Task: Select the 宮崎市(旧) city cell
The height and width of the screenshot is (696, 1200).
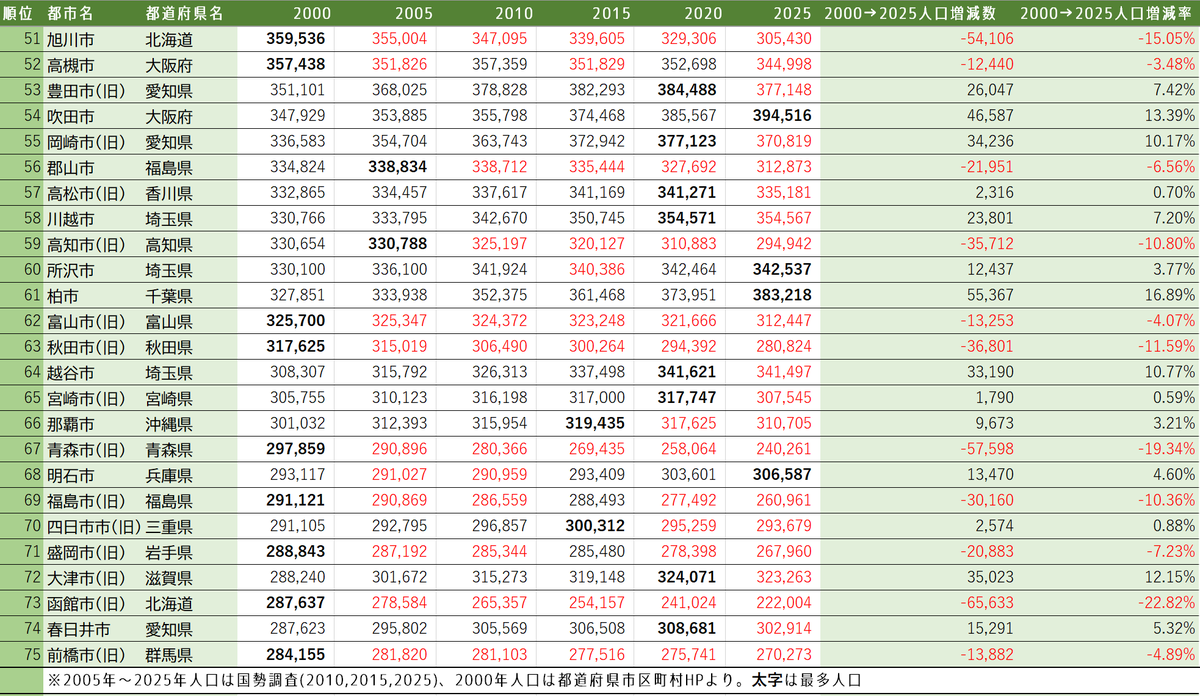Action: [86, 398]
